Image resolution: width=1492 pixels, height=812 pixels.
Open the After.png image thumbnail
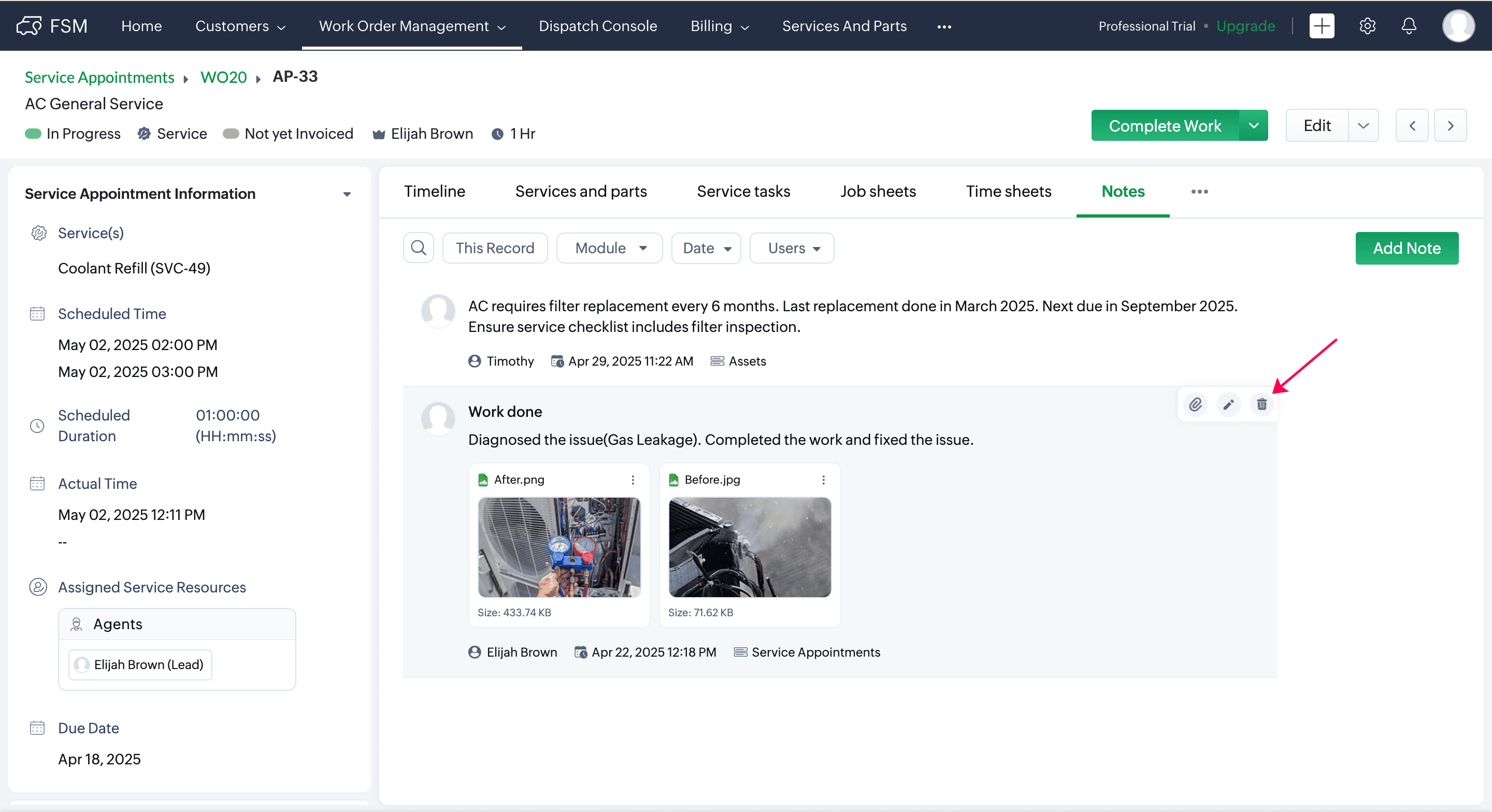pyautogui.click(x=559, y=547)
